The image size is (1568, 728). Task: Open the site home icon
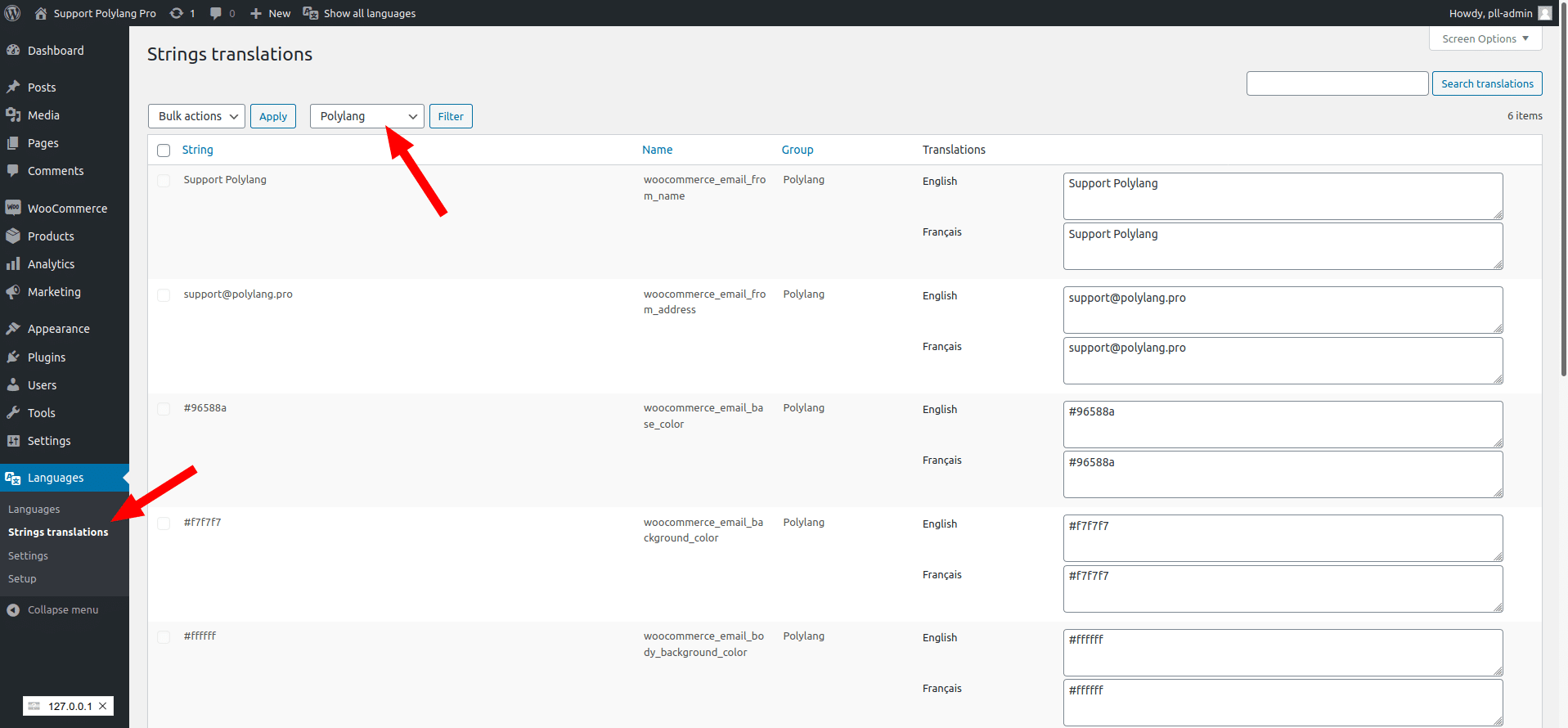pyautogui.click(x=41, y=13)
